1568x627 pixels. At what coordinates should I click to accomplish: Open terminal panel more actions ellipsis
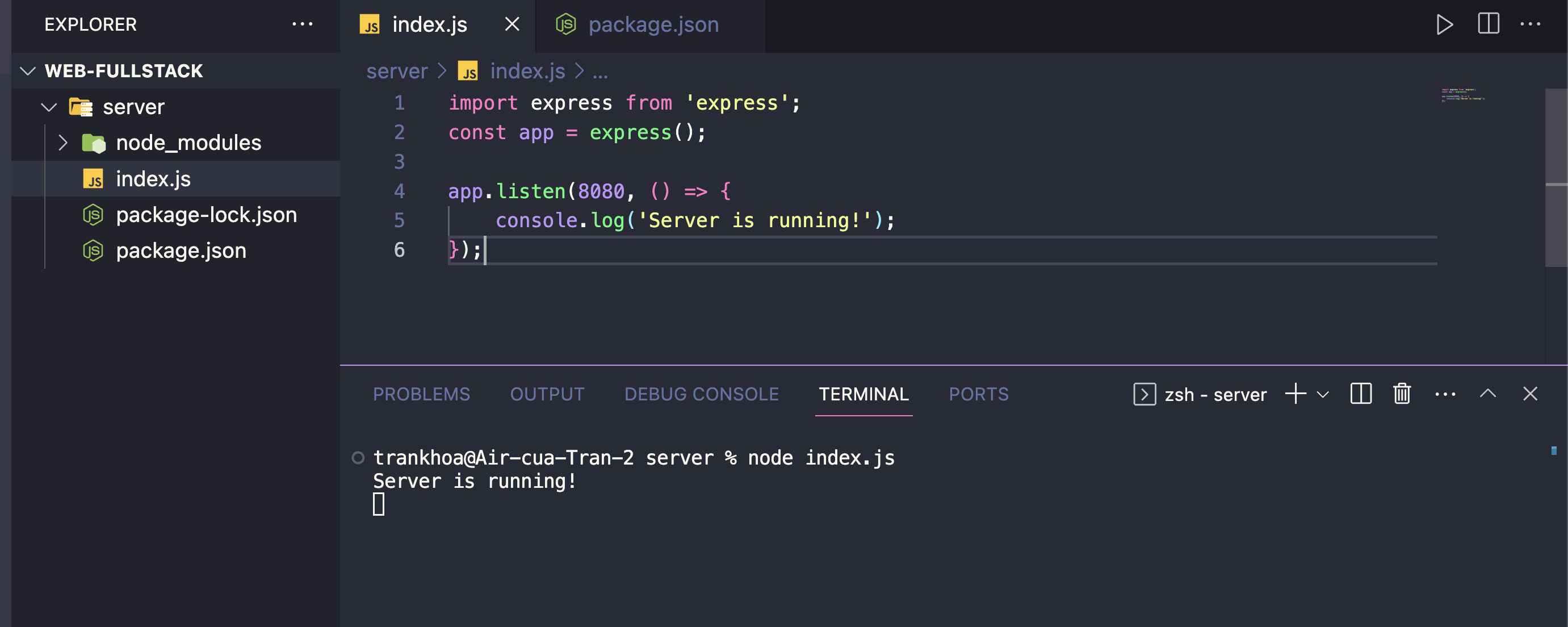pyautogui.click(x=1445, y=394)
